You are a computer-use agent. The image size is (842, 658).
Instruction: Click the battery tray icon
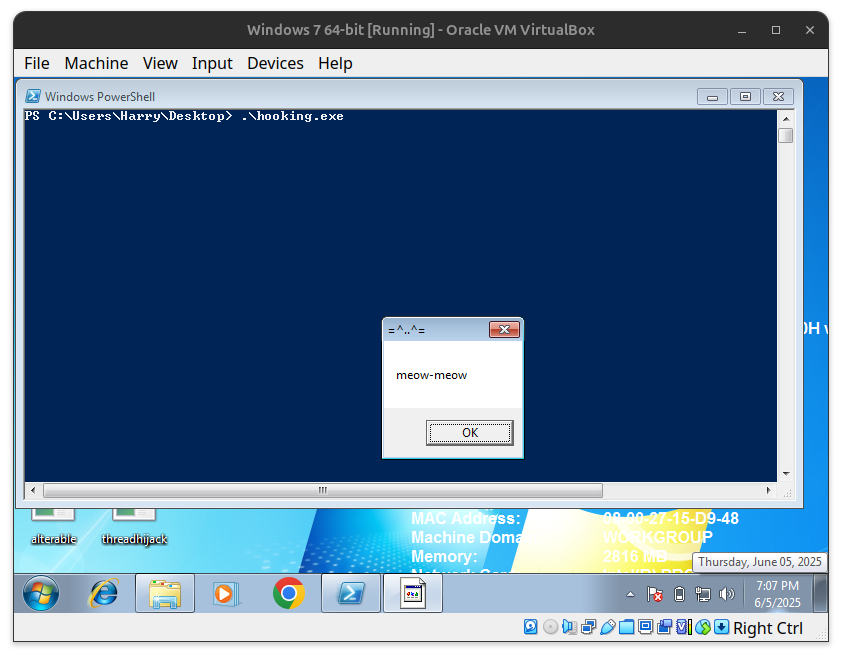point(679,594)
